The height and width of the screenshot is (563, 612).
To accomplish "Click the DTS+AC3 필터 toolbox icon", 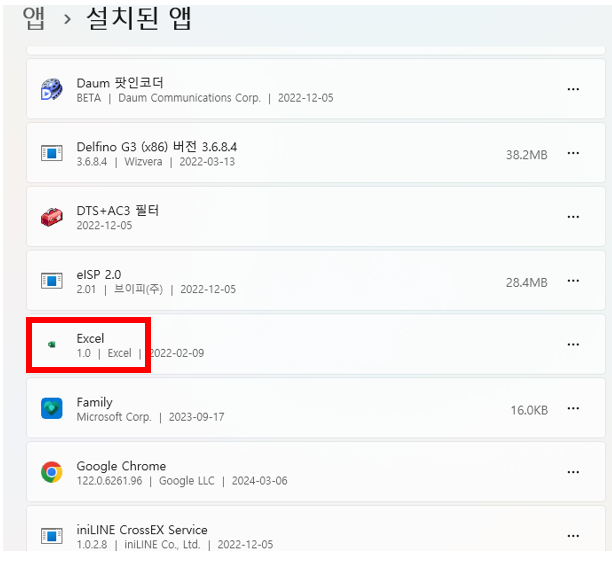I will click(52, 217).
